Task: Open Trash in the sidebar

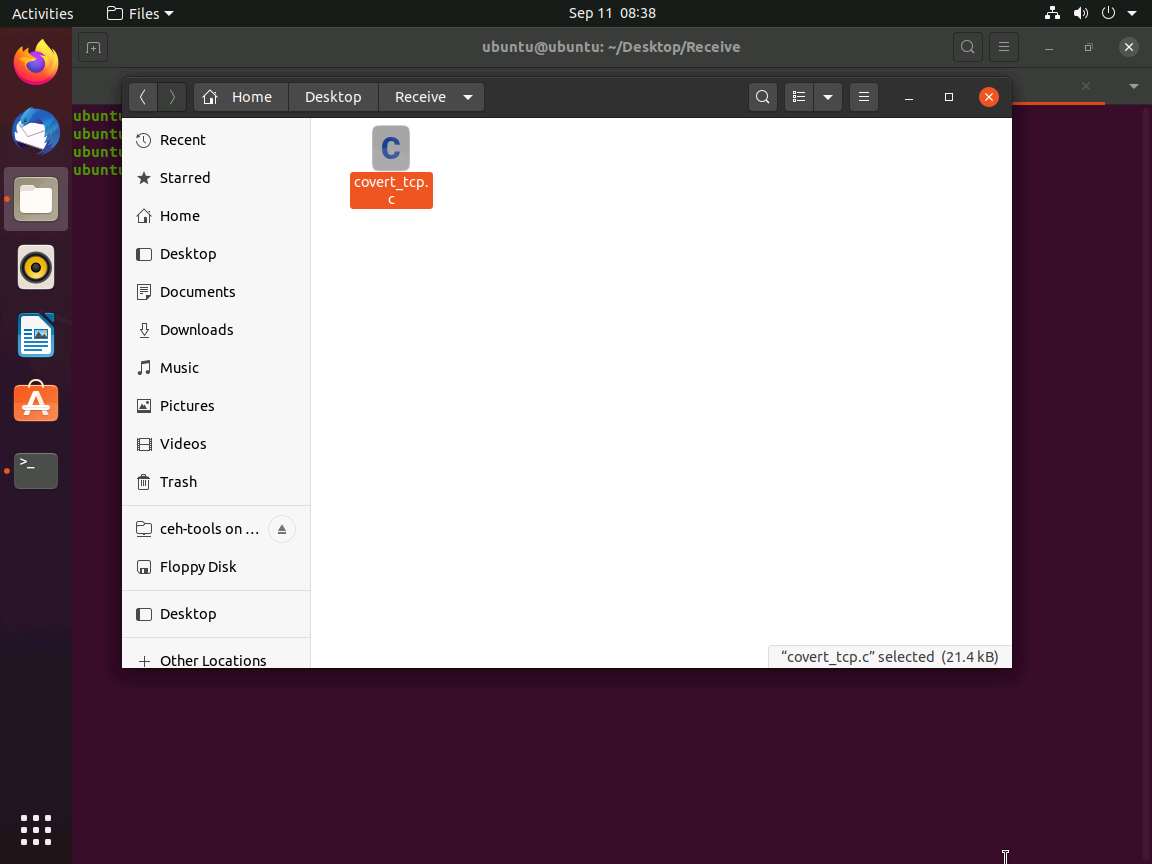Action: (x=216, y=482)
